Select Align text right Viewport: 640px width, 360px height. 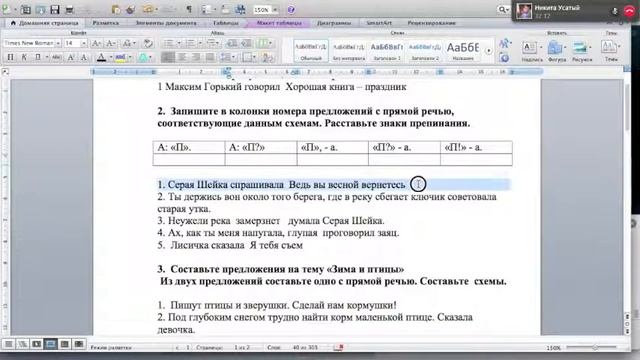[x=196, y=57]
